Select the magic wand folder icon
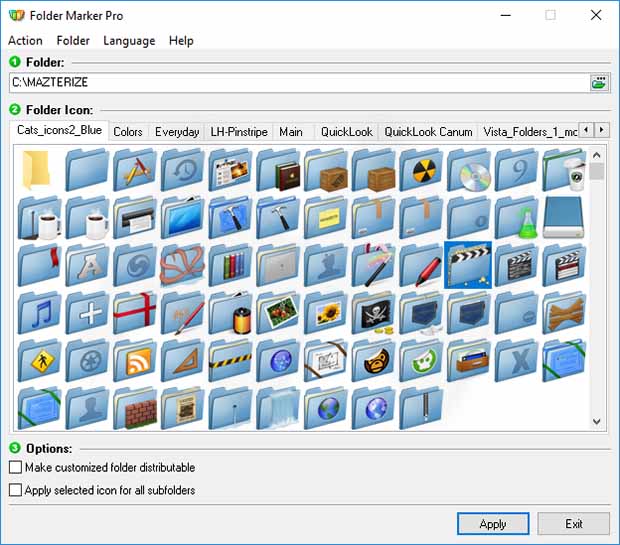This screenshot has height=545, width=620. (x=372, y=265)
